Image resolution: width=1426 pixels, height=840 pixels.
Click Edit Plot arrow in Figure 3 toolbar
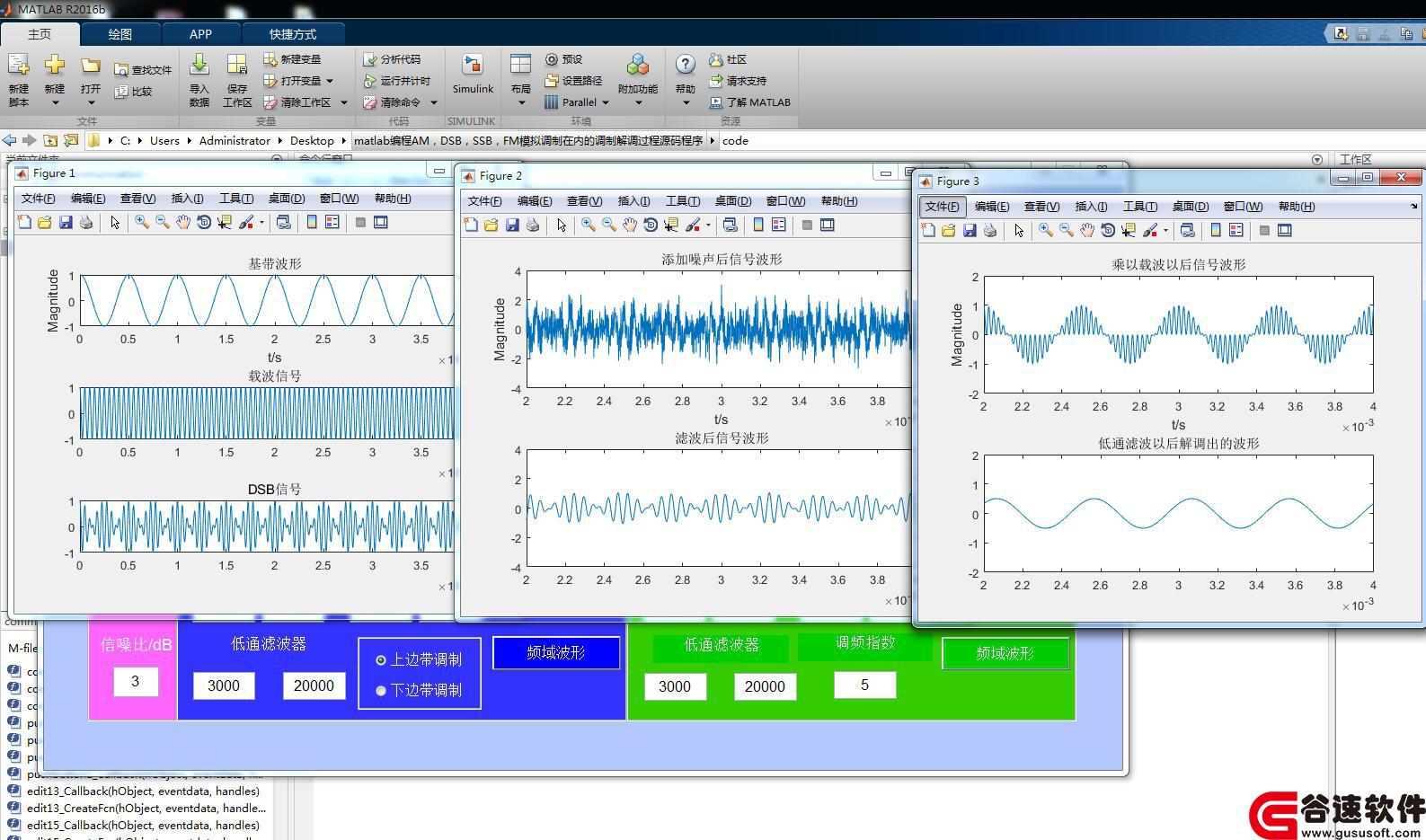[x=1019, y=230]
